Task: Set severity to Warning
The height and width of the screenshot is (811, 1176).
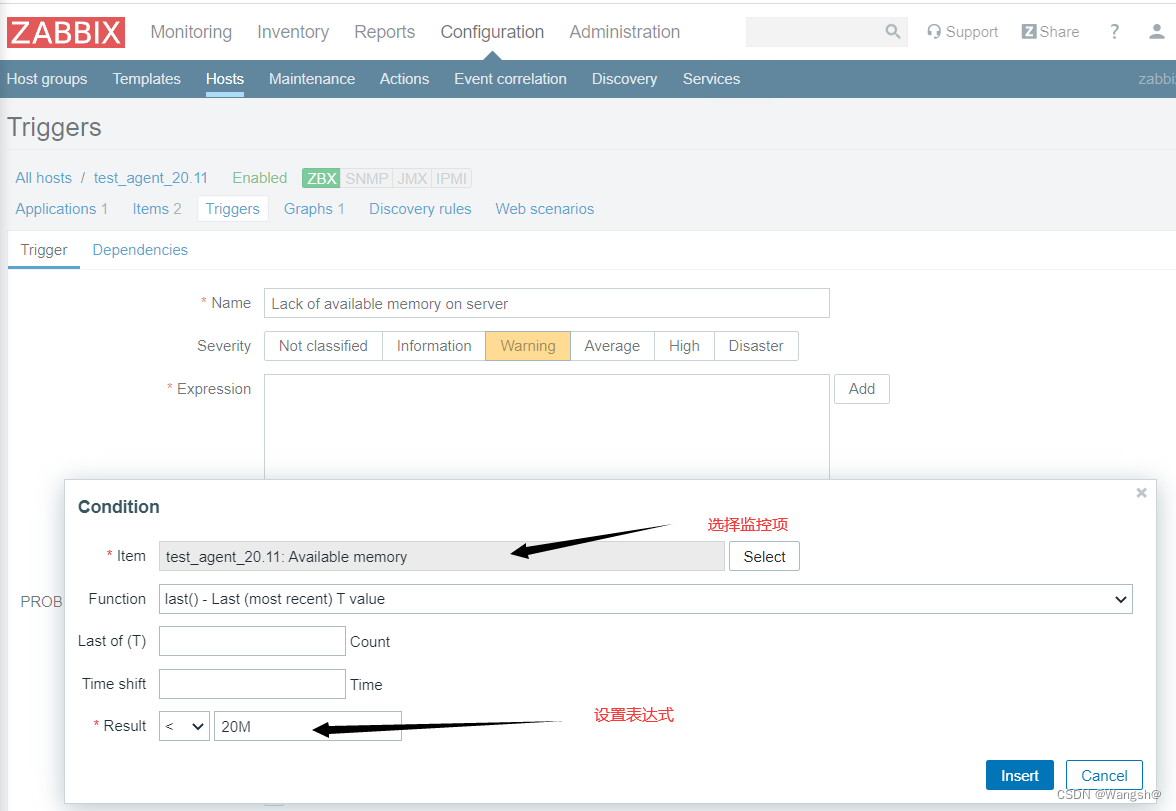Action: pos(528,346)
